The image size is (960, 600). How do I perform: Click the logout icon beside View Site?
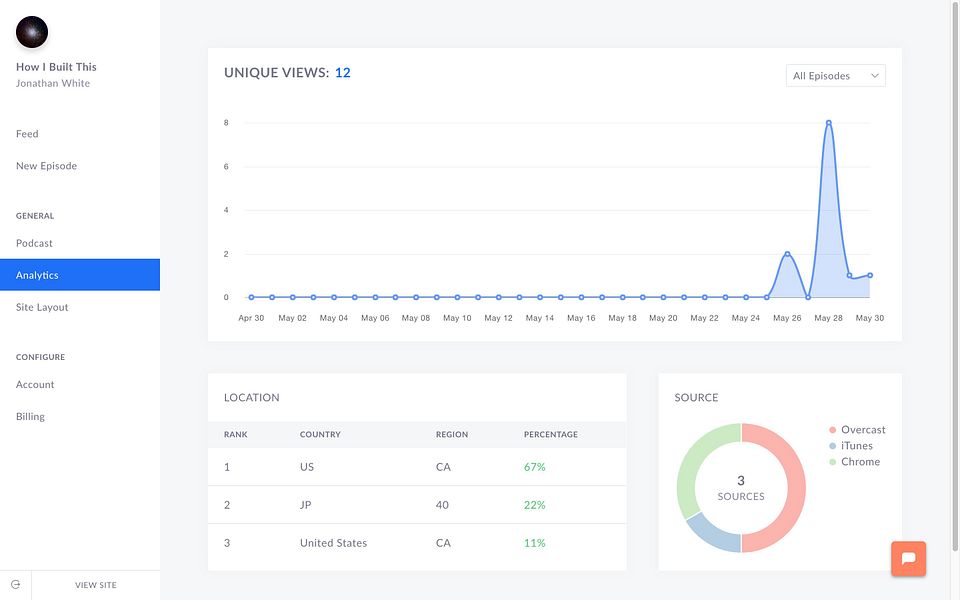click(15, 585)
